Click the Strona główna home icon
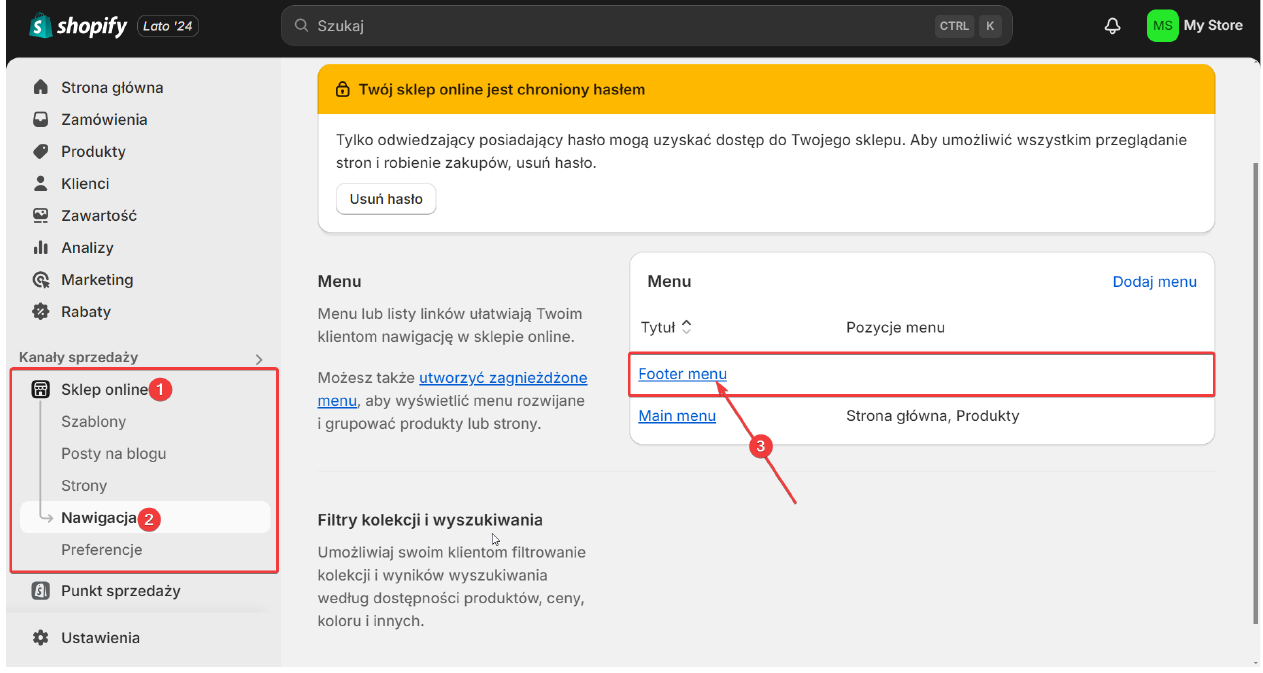 click(x=41, y=87)
